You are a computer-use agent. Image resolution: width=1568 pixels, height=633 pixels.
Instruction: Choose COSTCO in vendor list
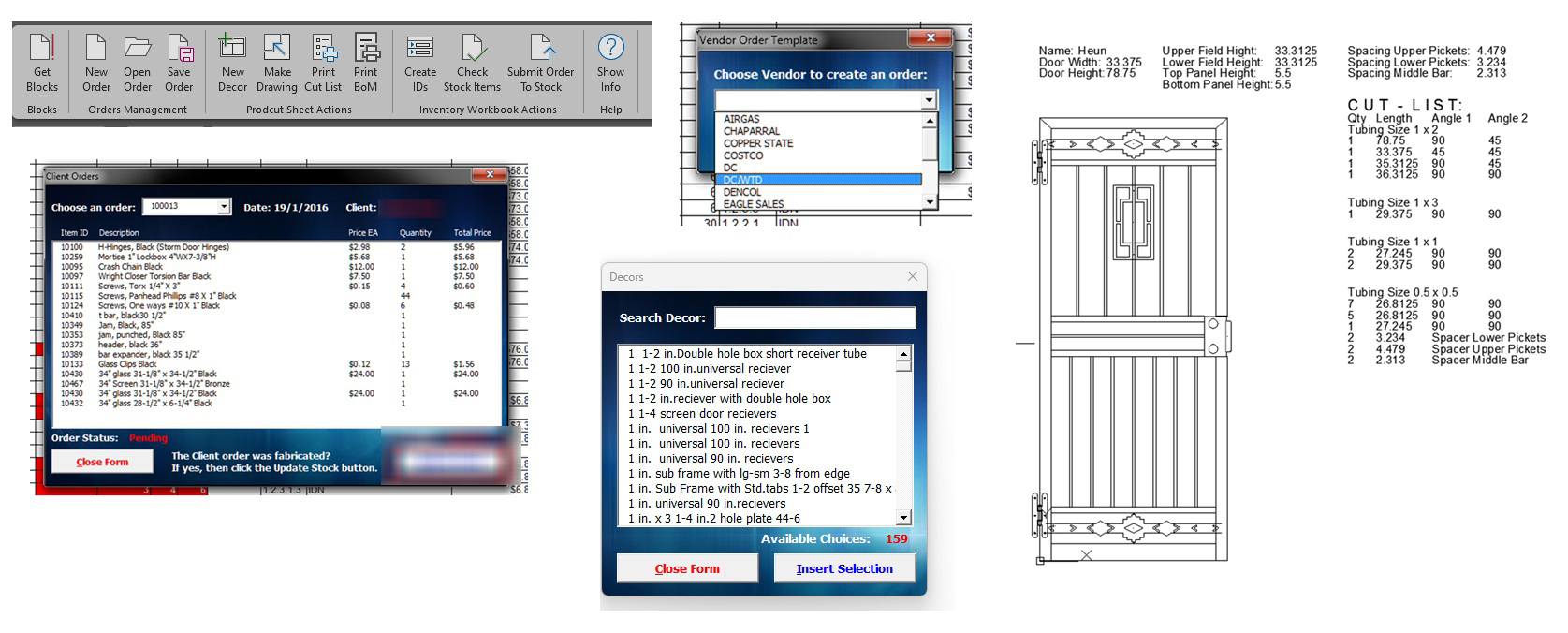pyautogui.click(x=818, y=155)
